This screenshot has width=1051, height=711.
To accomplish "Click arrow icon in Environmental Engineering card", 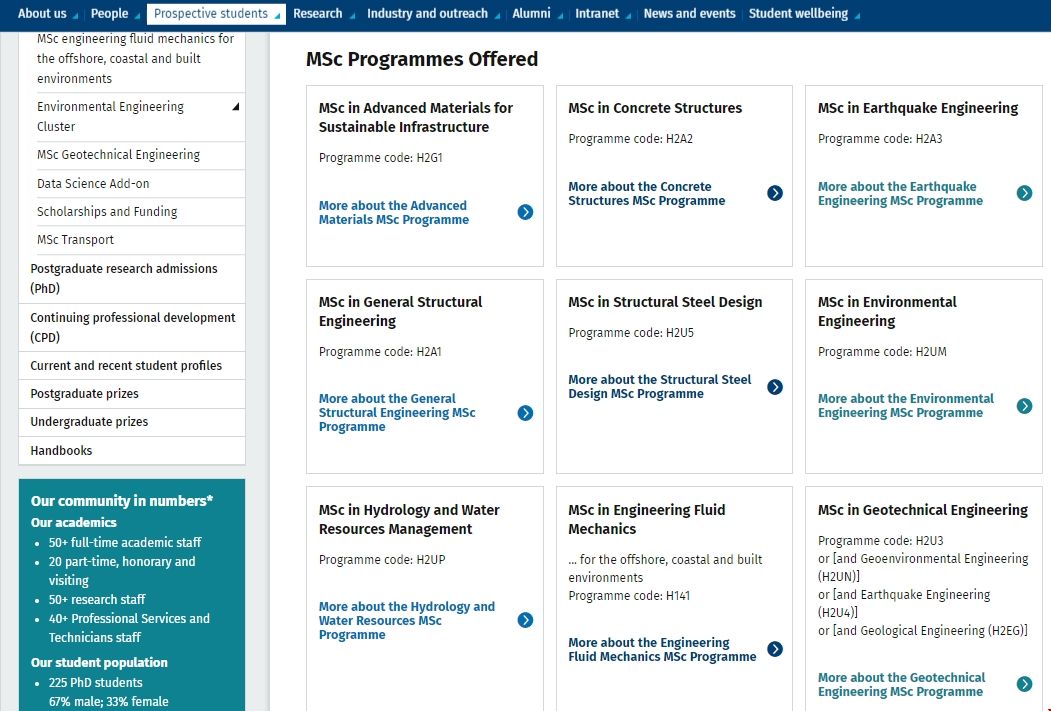I will (1024, 406).
